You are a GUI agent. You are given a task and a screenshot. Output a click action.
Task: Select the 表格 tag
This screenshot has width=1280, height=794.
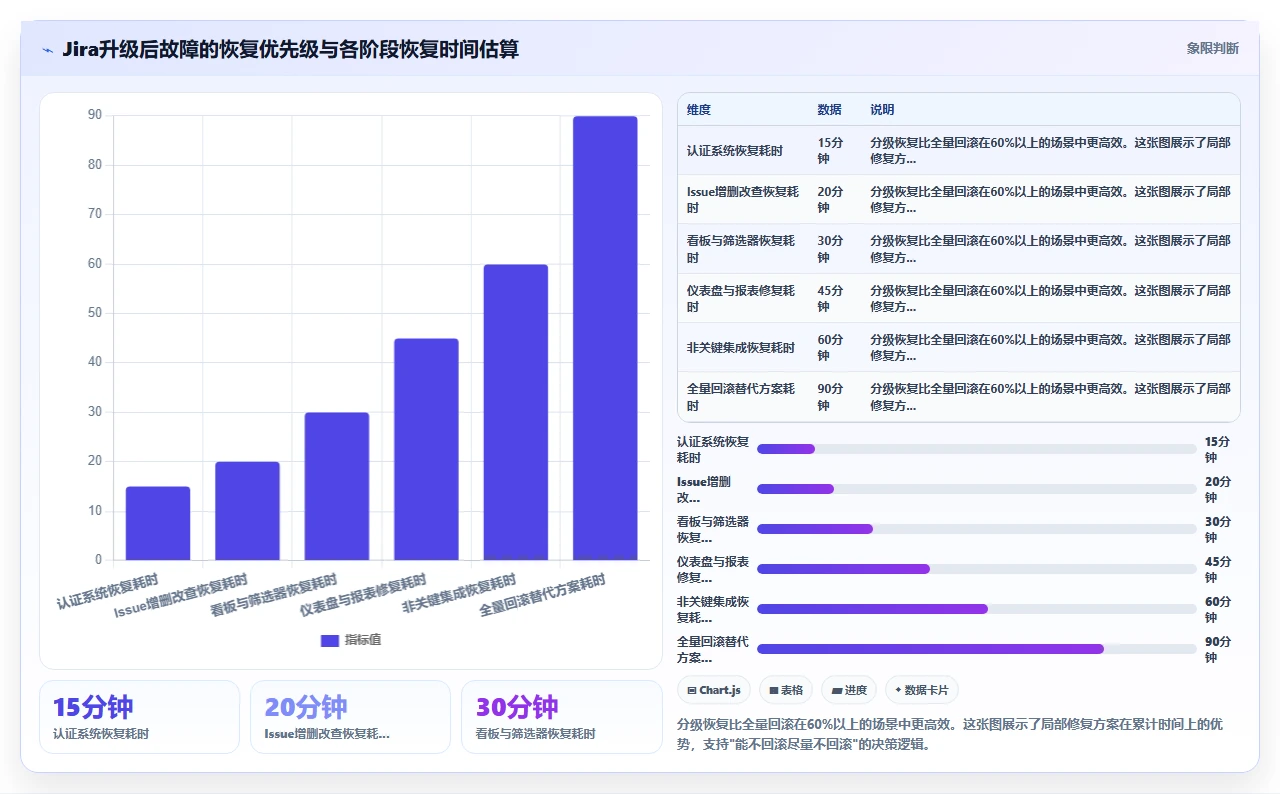pos(786,690)
